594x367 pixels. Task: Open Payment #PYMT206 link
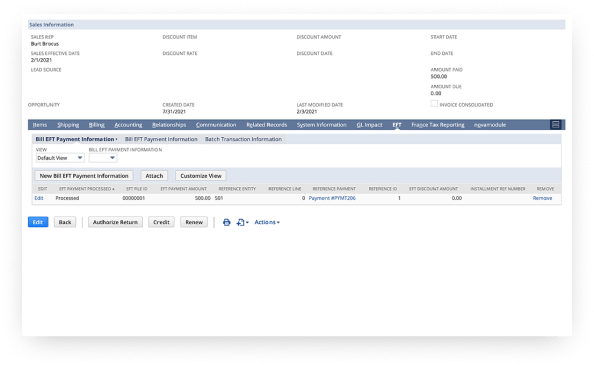tap(332, 198)
